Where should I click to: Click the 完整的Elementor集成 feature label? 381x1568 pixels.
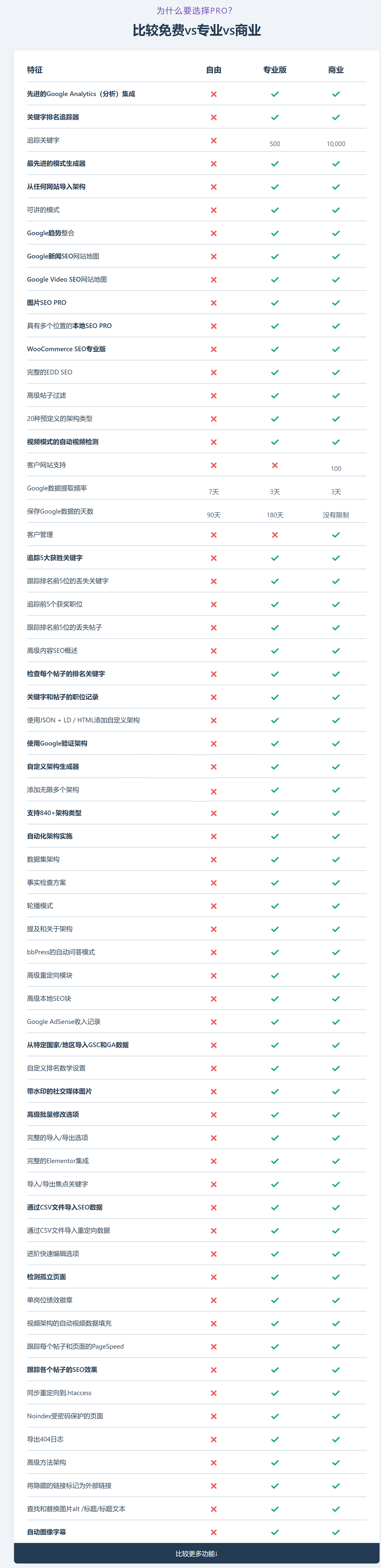pos(58,1161)
